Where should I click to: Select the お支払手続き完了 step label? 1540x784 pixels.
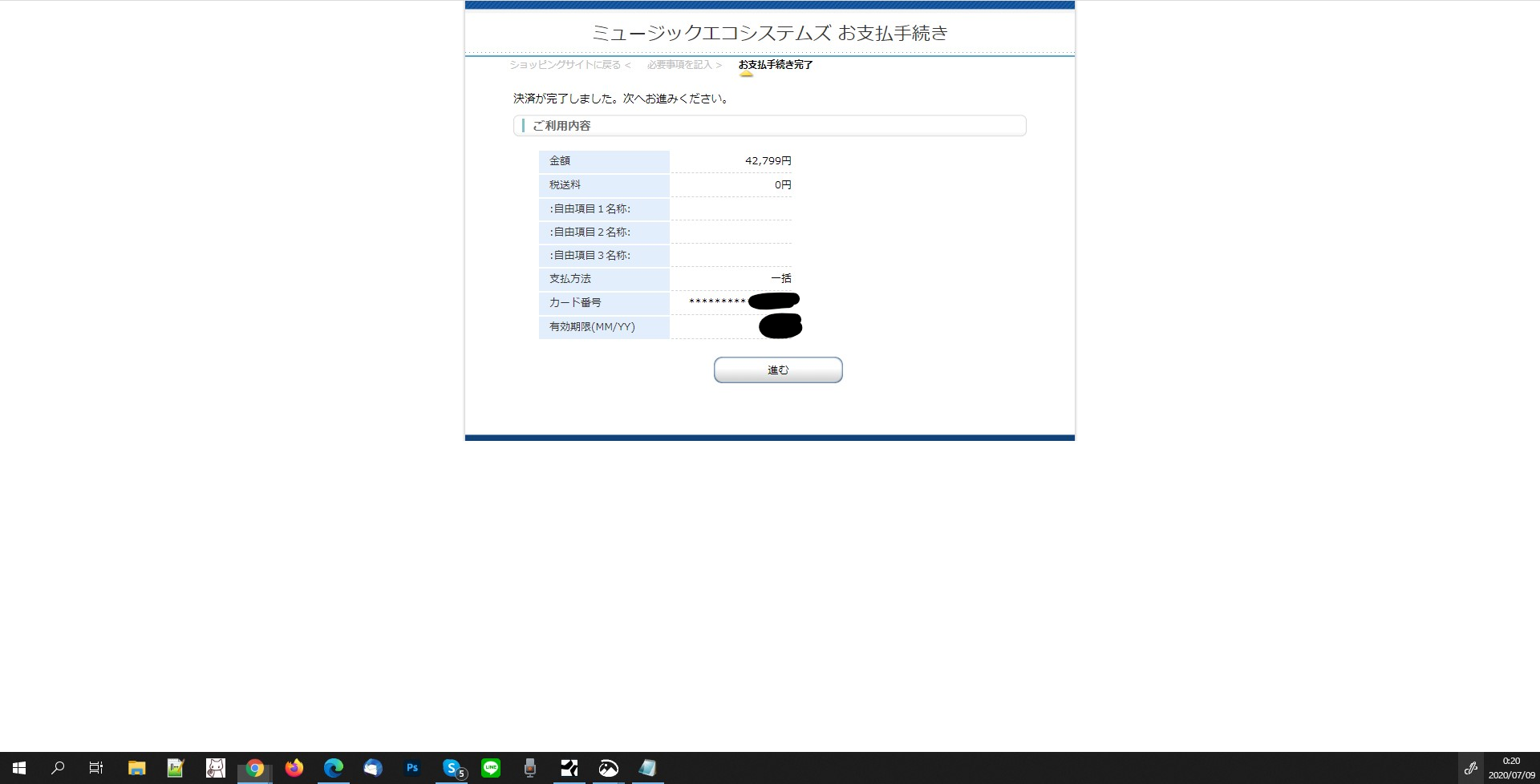coord(776,65)
